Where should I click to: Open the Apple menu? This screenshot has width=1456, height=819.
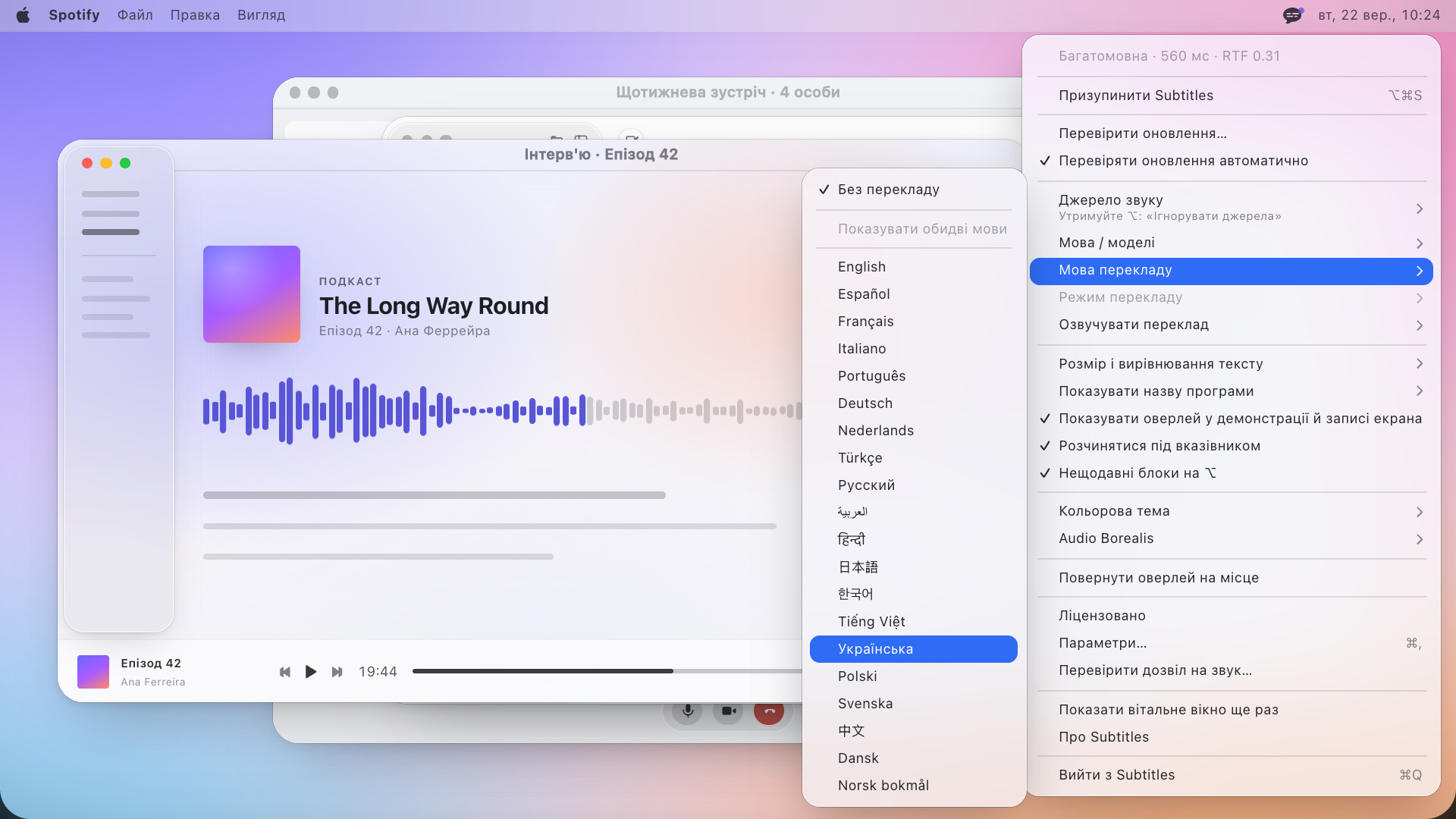pos(23,15)
